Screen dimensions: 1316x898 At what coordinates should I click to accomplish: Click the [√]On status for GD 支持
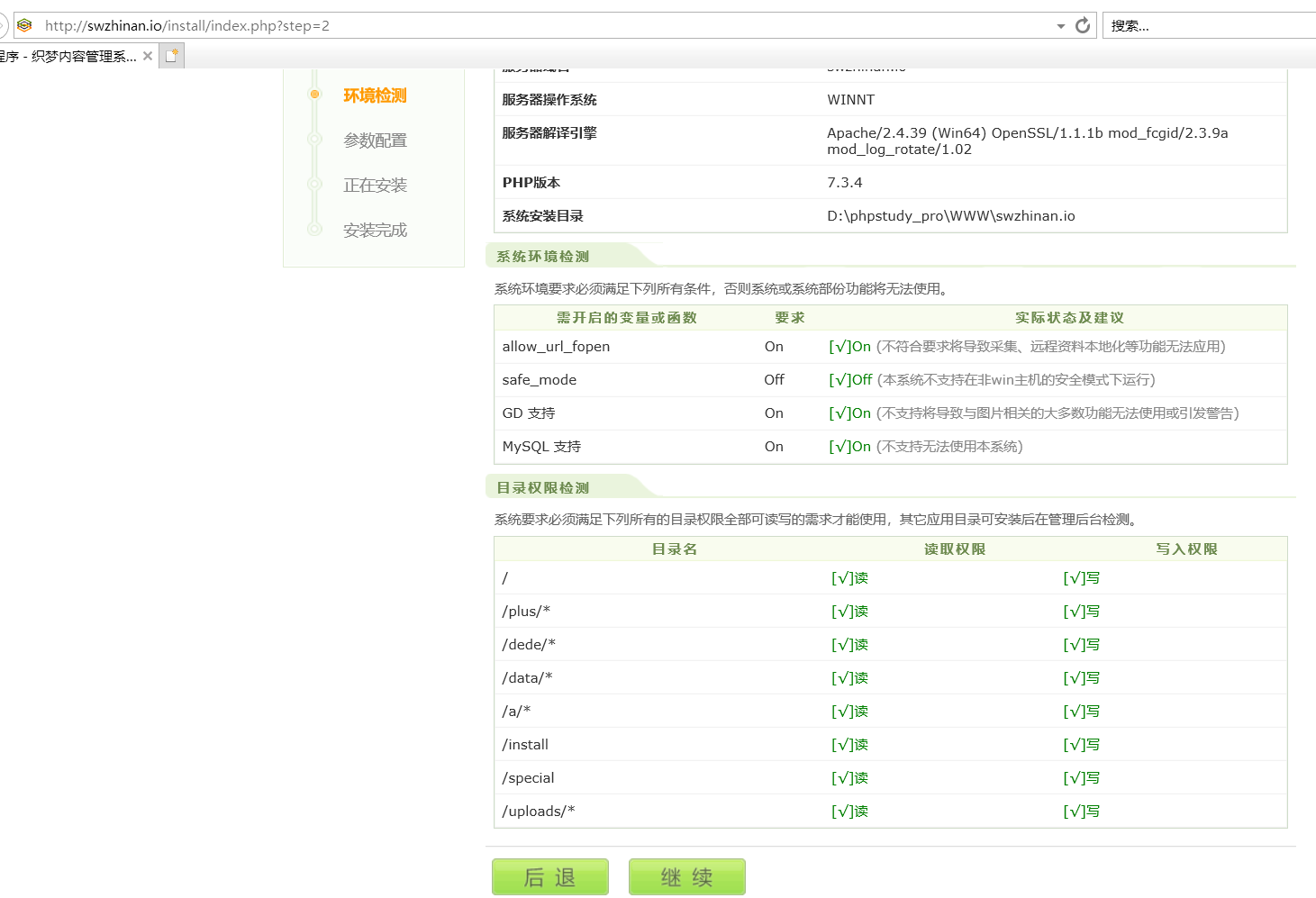pyautogui.click(x=849, y=413)
